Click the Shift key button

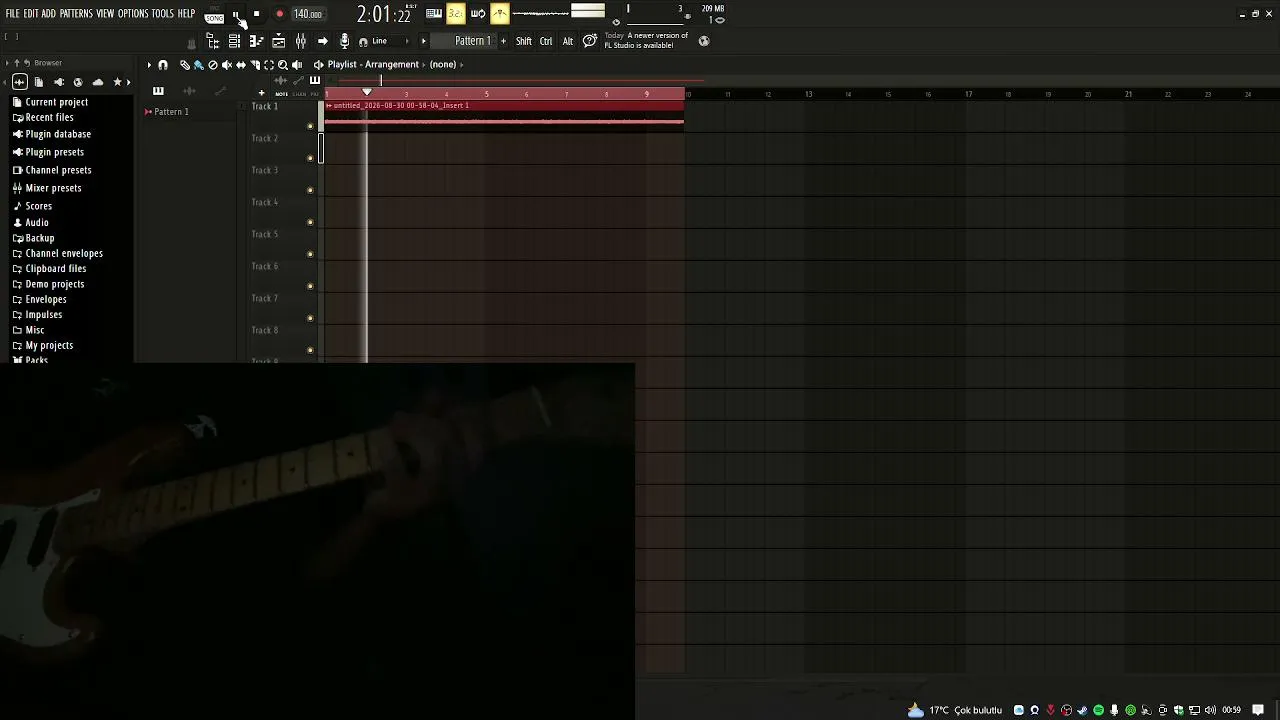point(524,41)
